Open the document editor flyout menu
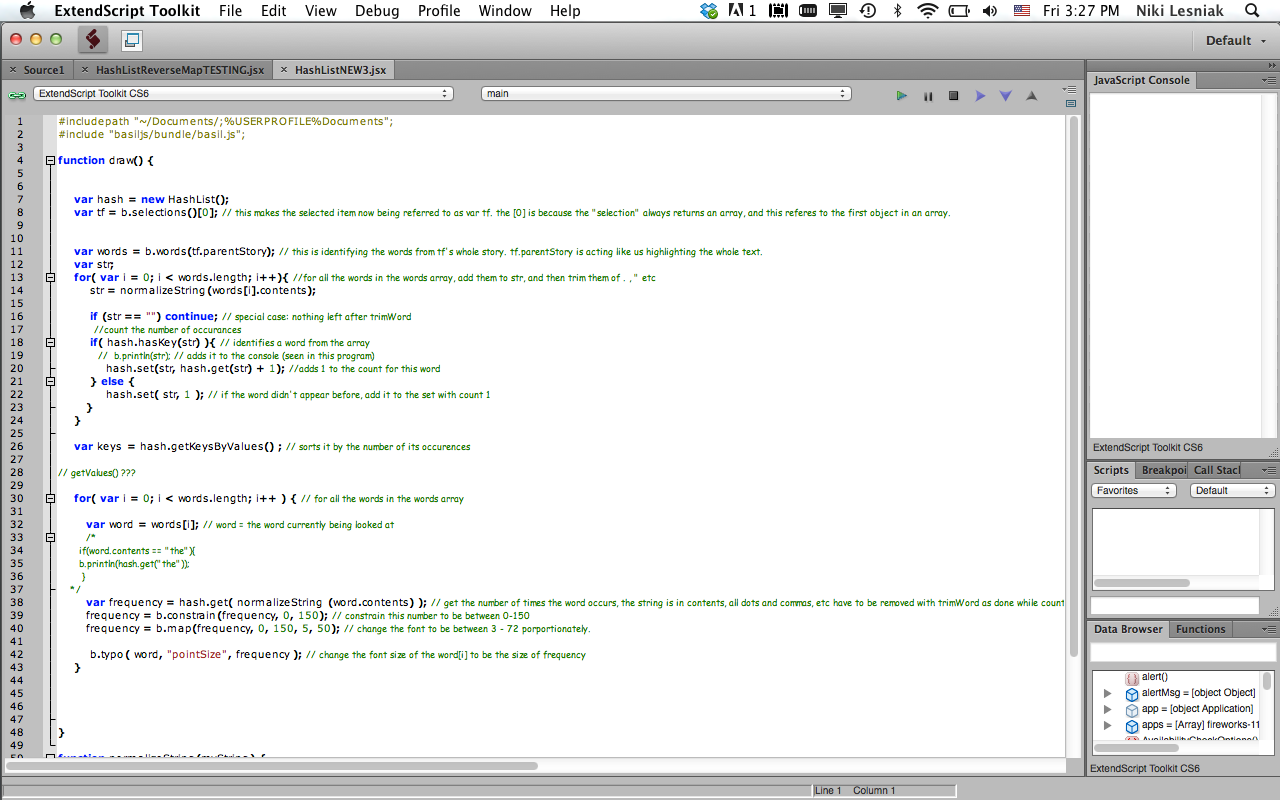This screenshot has width=1280, height=800. [x=1070, y=89]
